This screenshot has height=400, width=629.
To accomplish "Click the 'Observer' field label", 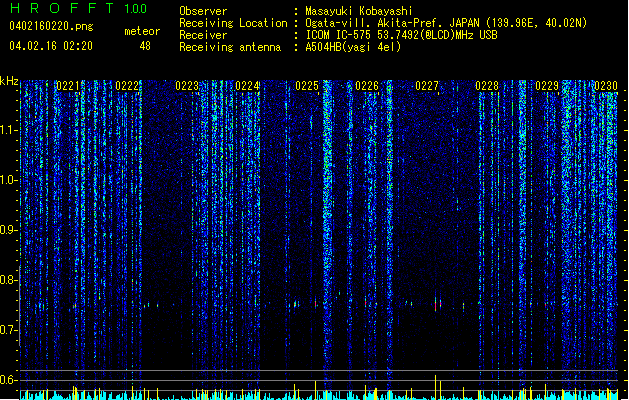I will point(203,11).
